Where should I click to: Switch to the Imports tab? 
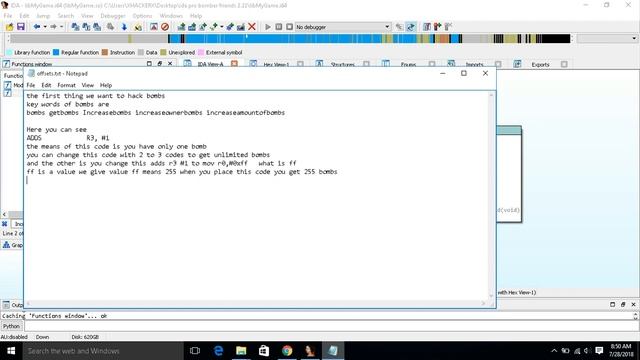point(475,64)
